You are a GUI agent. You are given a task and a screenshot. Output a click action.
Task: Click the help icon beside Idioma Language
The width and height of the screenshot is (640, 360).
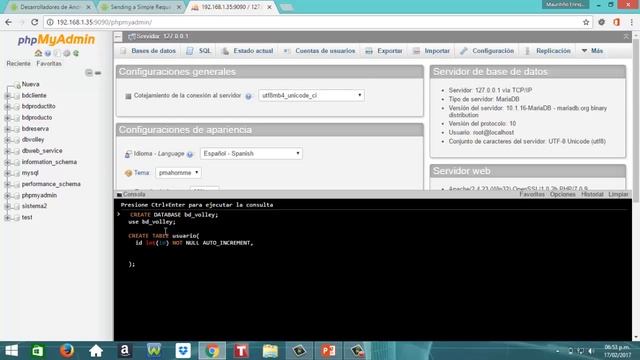point(190,154)
